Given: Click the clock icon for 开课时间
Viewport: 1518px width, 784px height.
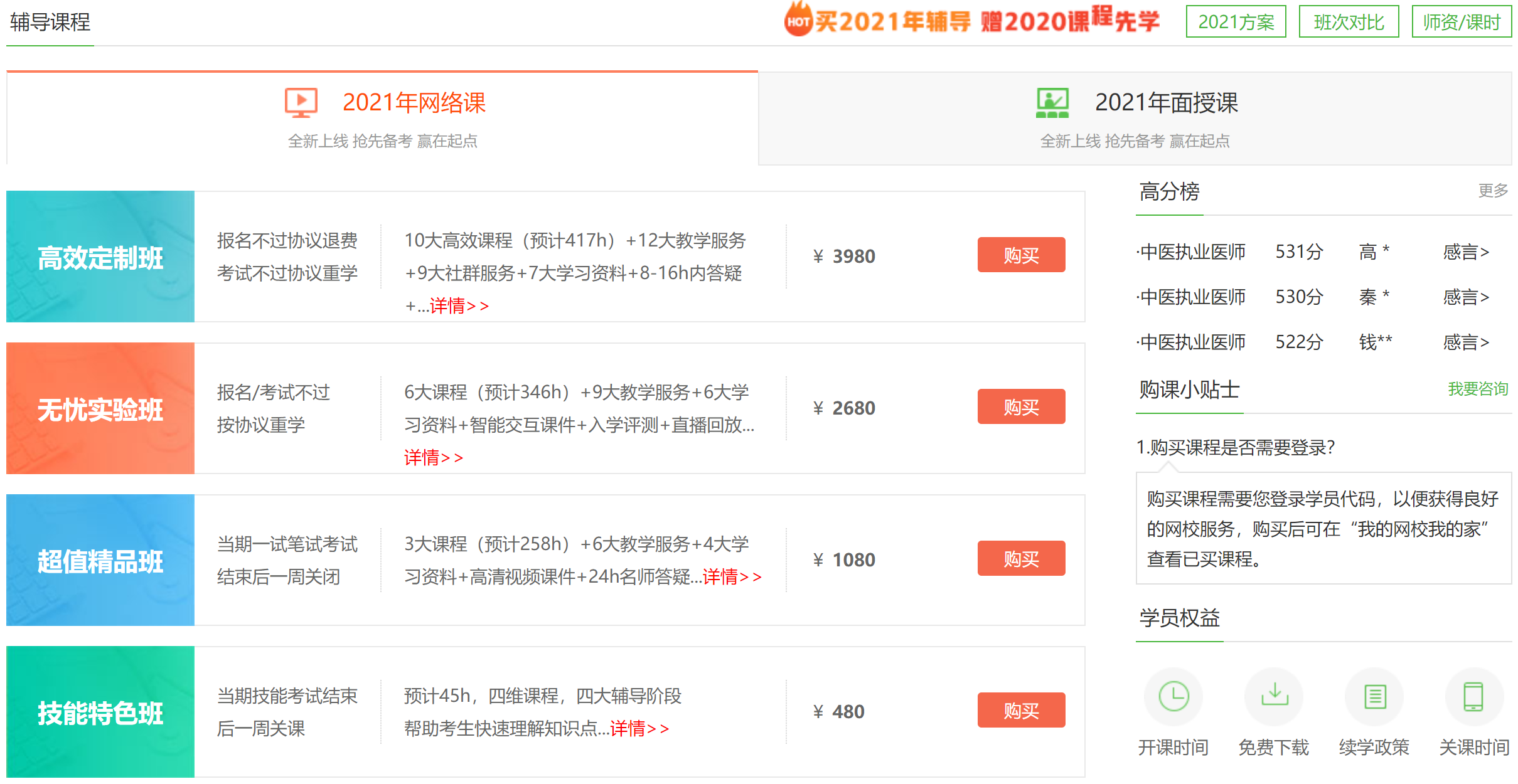Looking at the screenshot, I should click(1173, 697).
